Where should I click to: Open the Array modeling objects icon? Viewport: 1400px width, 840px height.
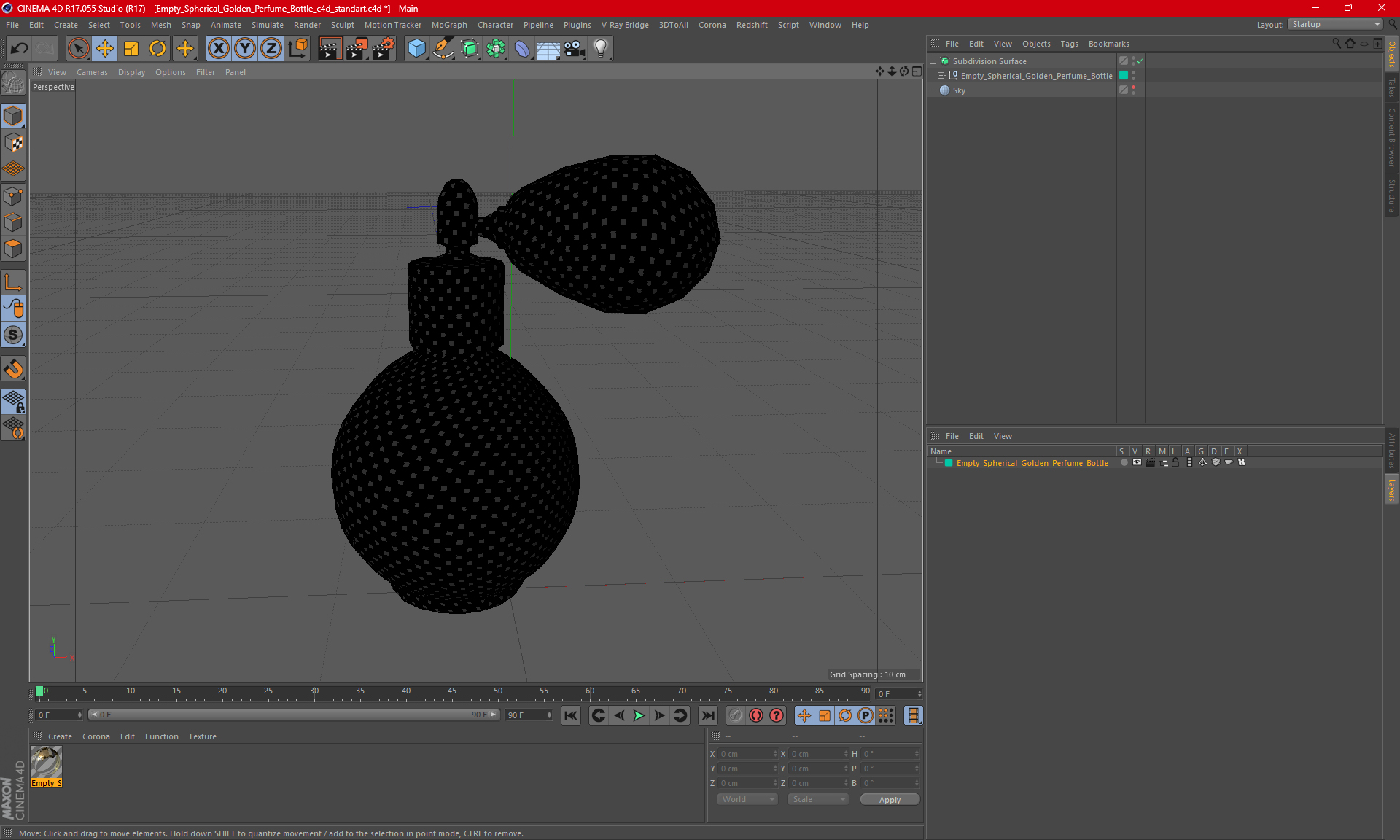[496, 49]
